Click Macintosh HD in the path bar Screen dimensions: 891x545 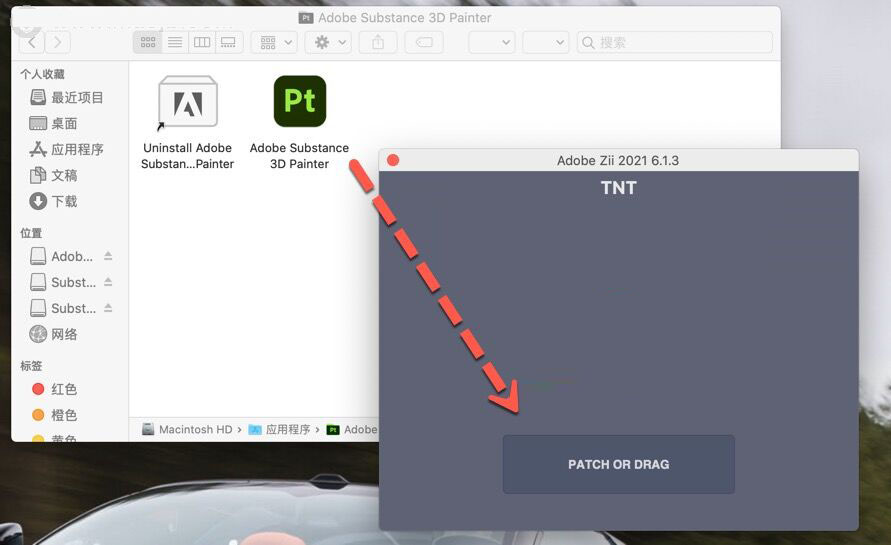(187, 430)
